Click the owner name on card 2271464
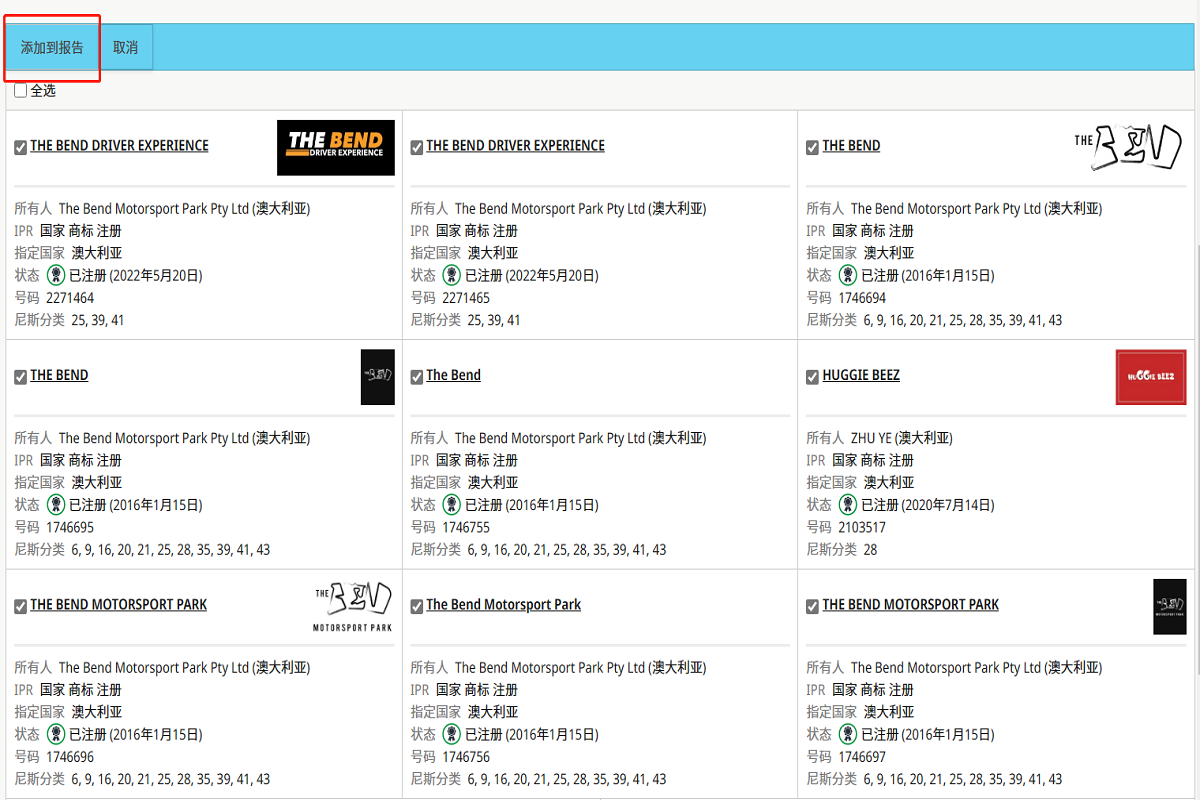This screenshot has height=800, width=1200. pos(184,209)
